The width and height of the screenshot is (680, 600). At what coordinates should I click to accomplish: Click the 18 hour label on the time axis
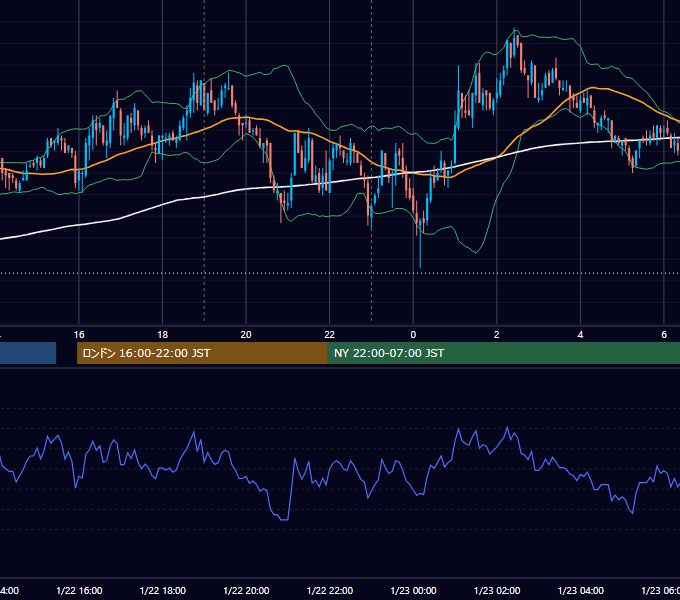click(x=163, y=335)
